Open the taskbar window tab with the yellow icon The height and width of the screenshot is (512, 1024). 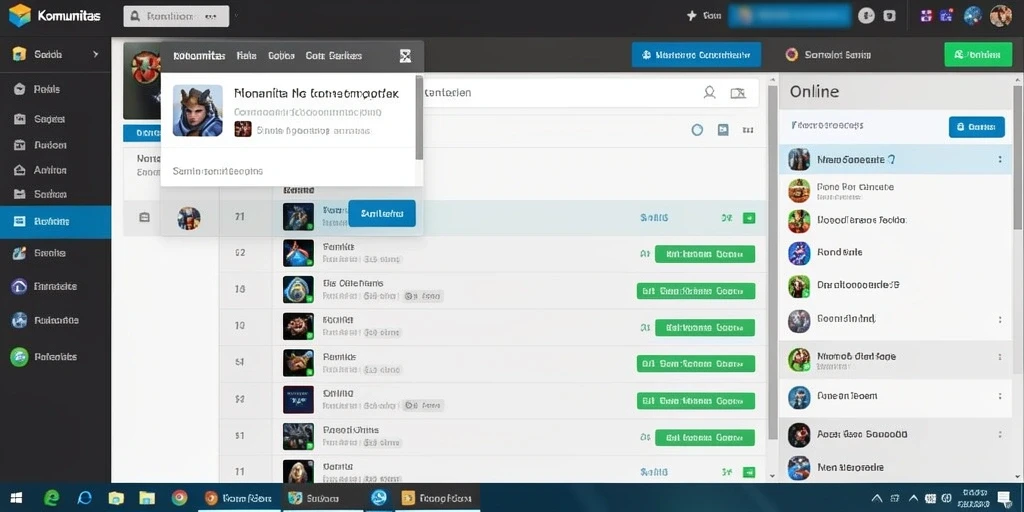coord(439,498)
